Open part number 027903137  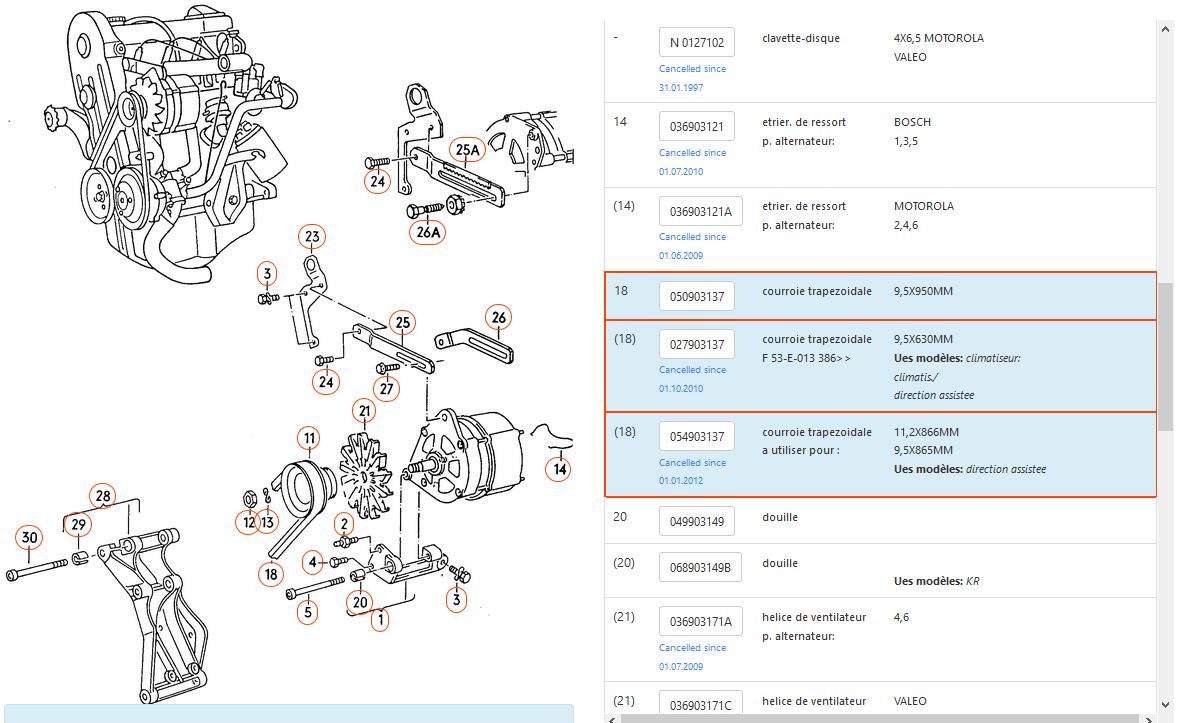click(x=697, y=345)
